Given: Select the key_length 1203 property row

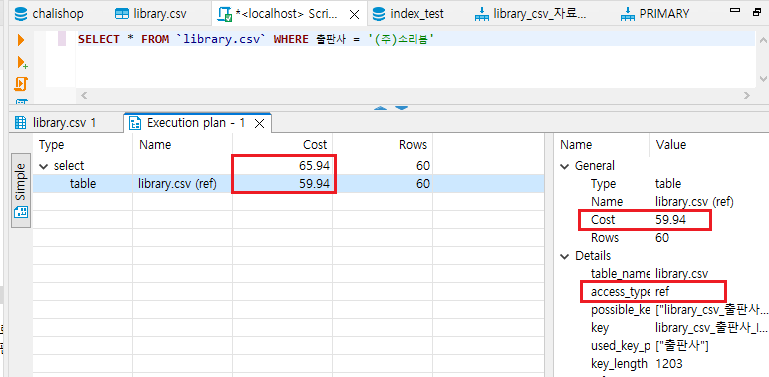Looking at the screenshot, I should (x=662, y=364).
